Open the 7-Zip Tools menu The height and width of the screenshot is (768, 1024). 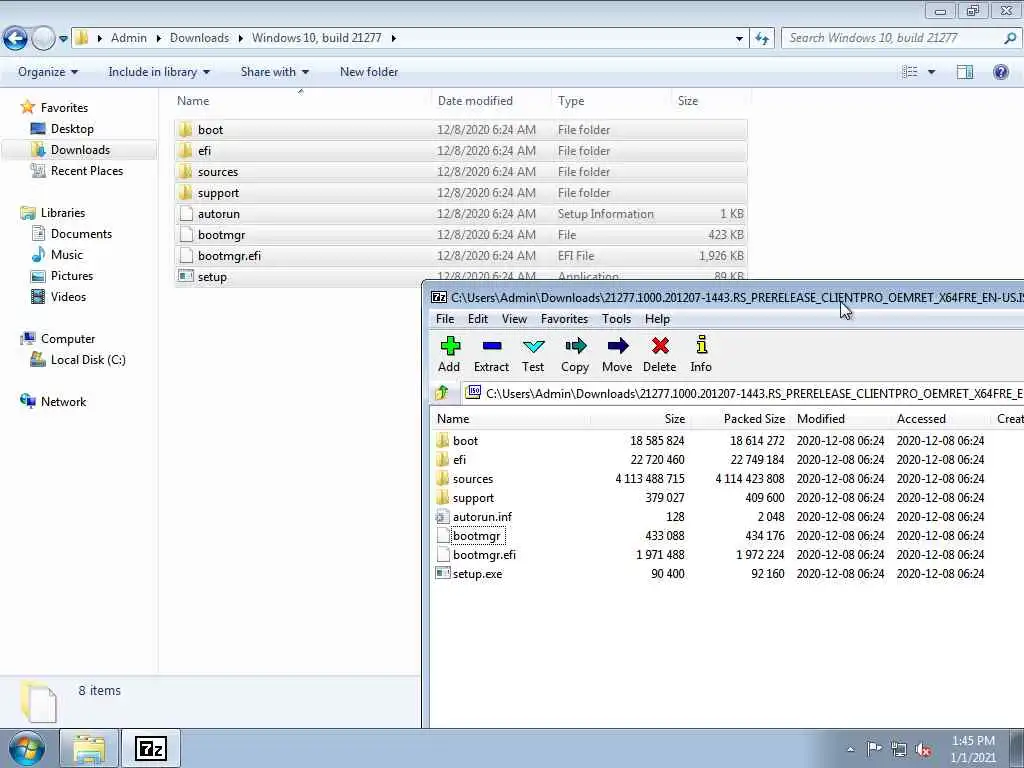616,319
